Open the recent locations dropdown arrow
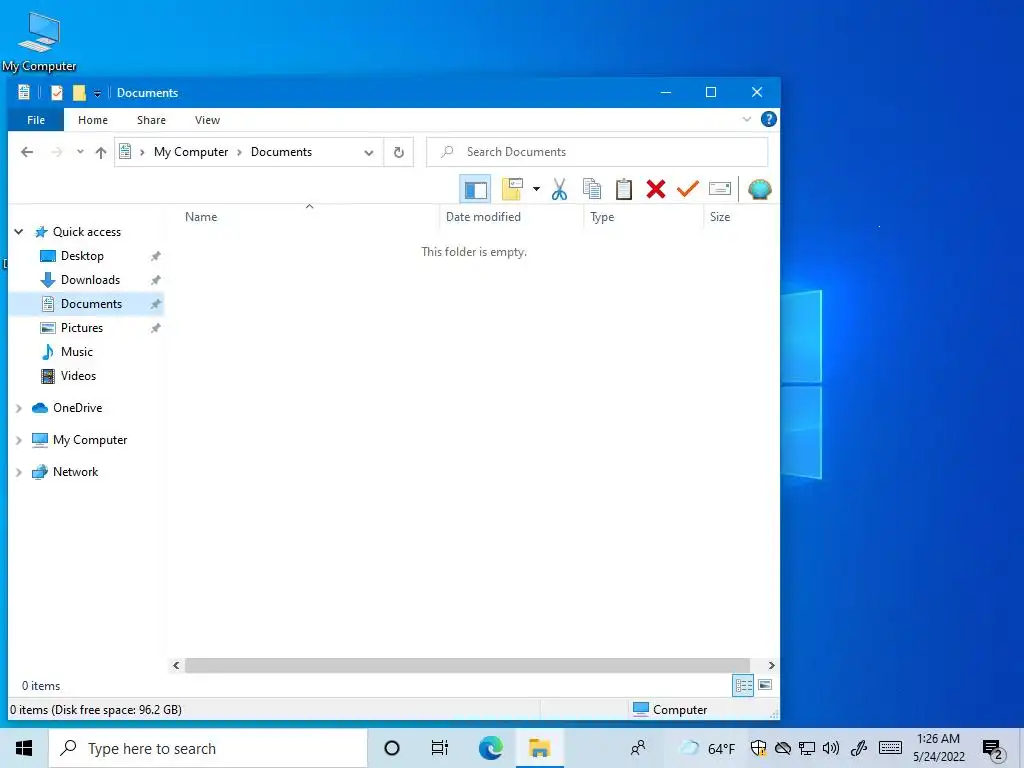The width and height of the screenshot is (1024, 768). (x=80, y=152)
